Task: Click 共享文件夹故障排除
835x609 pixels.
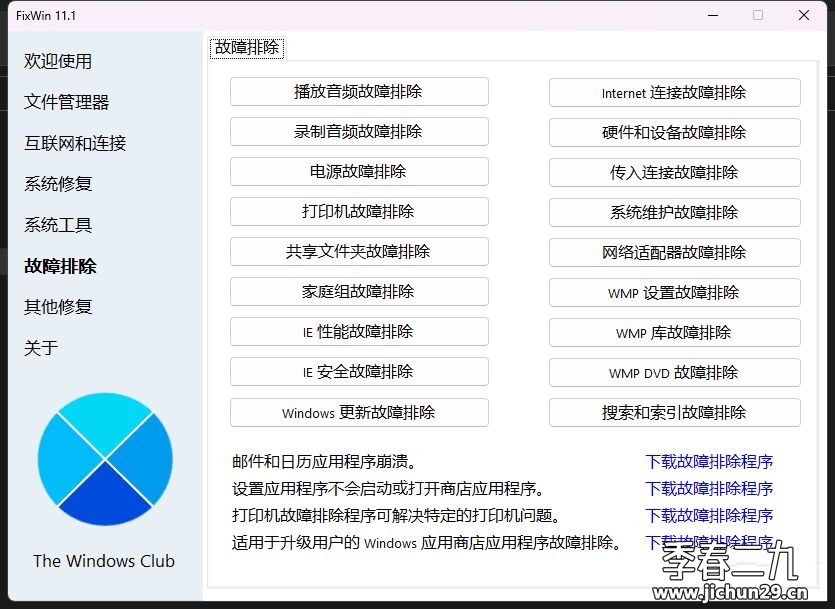Action: (359, 251)
